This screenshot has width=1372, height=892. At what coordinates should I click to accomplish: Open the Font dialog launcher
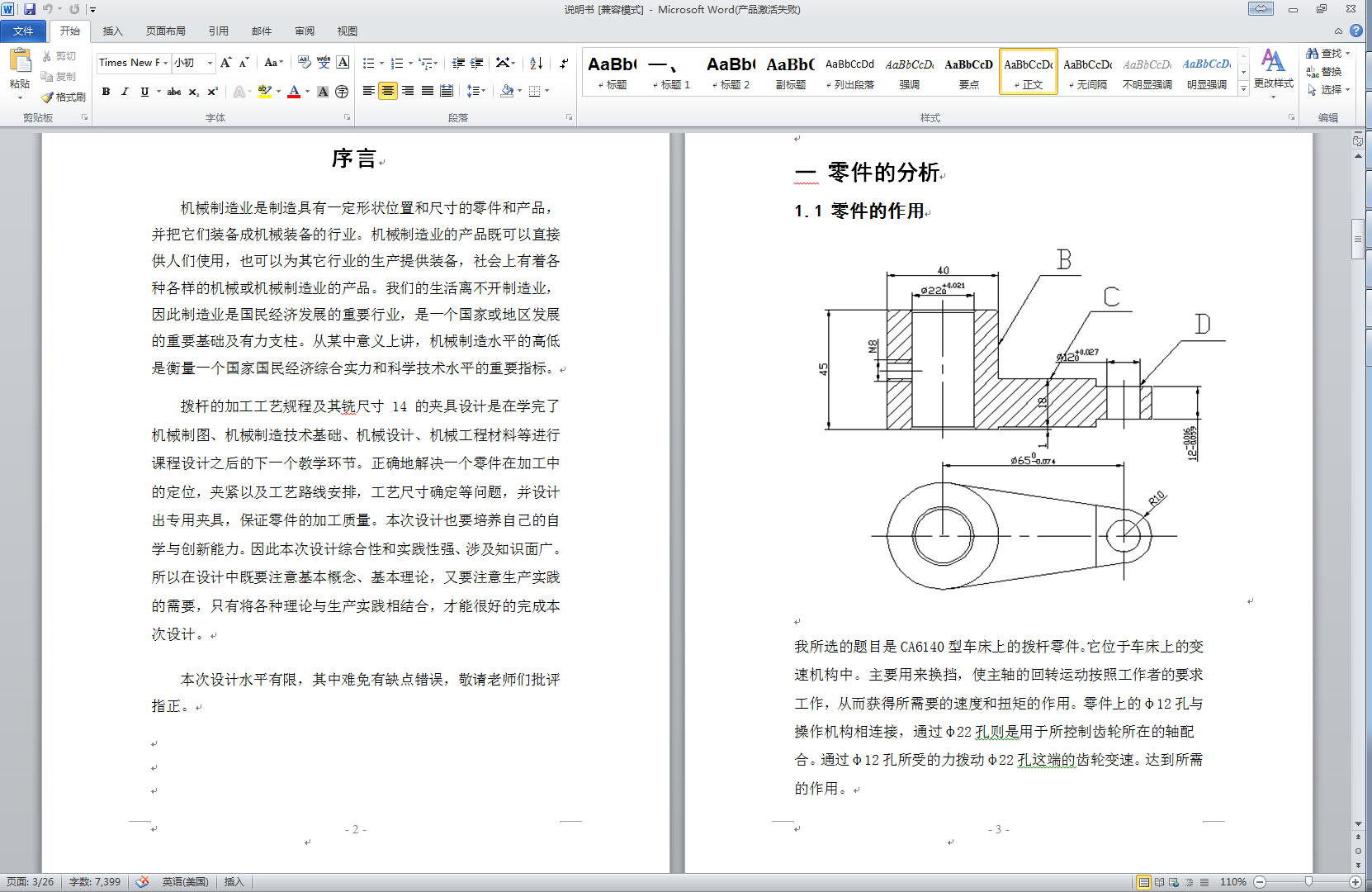(347, 118)
